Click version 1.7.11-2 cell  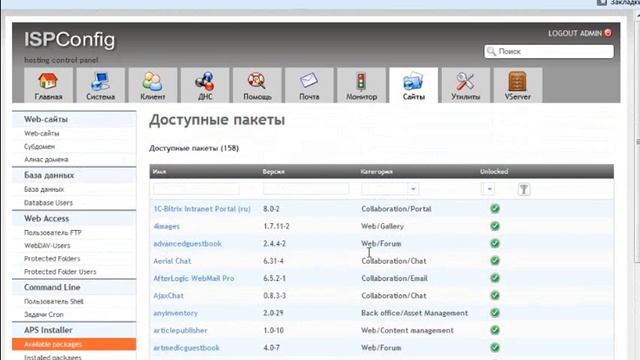pyautogui.click(x=276, y=226)
